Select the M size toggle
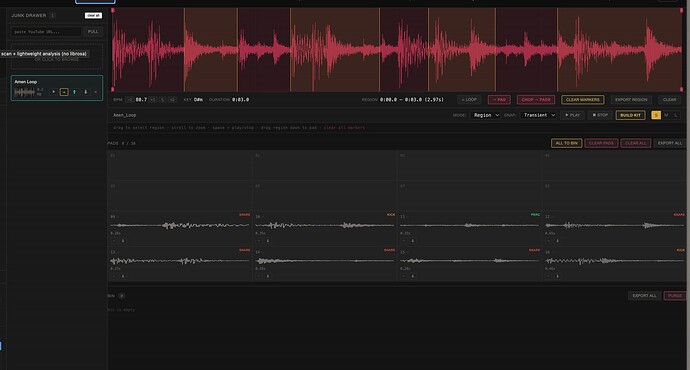Viewport: 690px width, 370px height. coord(666,115)
